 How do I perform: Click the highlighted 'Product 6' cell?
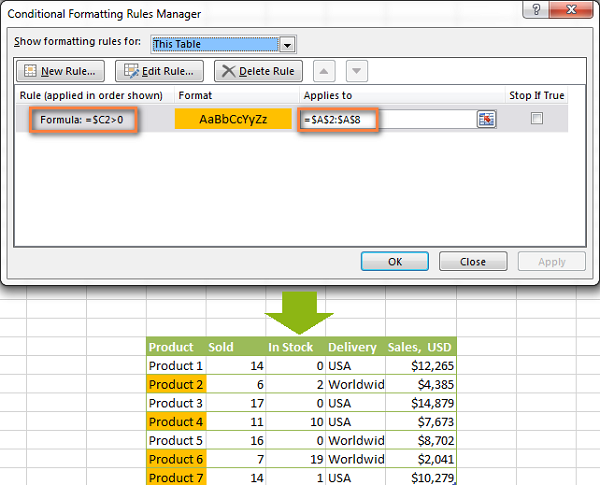[176, 459]
